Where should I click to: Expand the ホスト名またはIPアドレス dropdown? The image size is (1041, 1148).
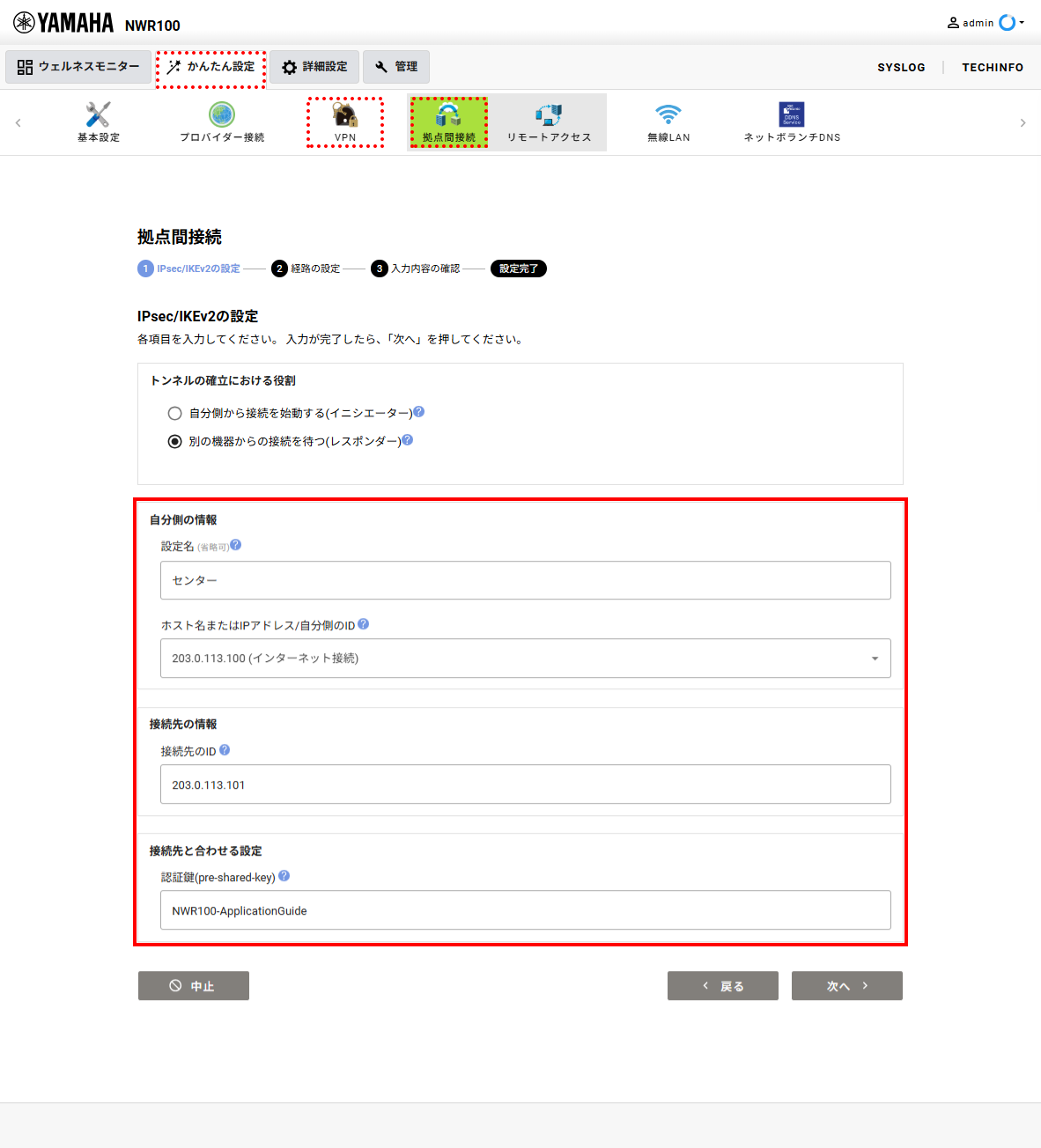[526, 659]
